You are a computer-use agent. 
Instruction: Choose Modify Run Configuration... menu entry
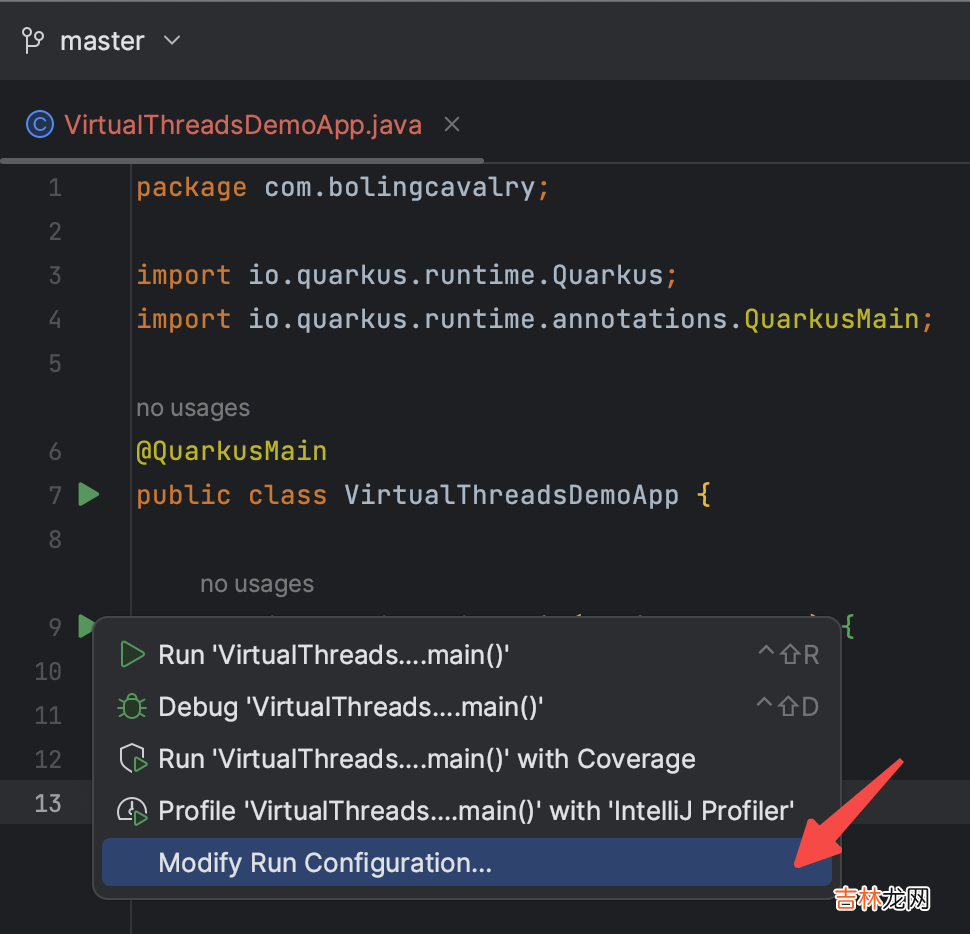pos(325,863)
